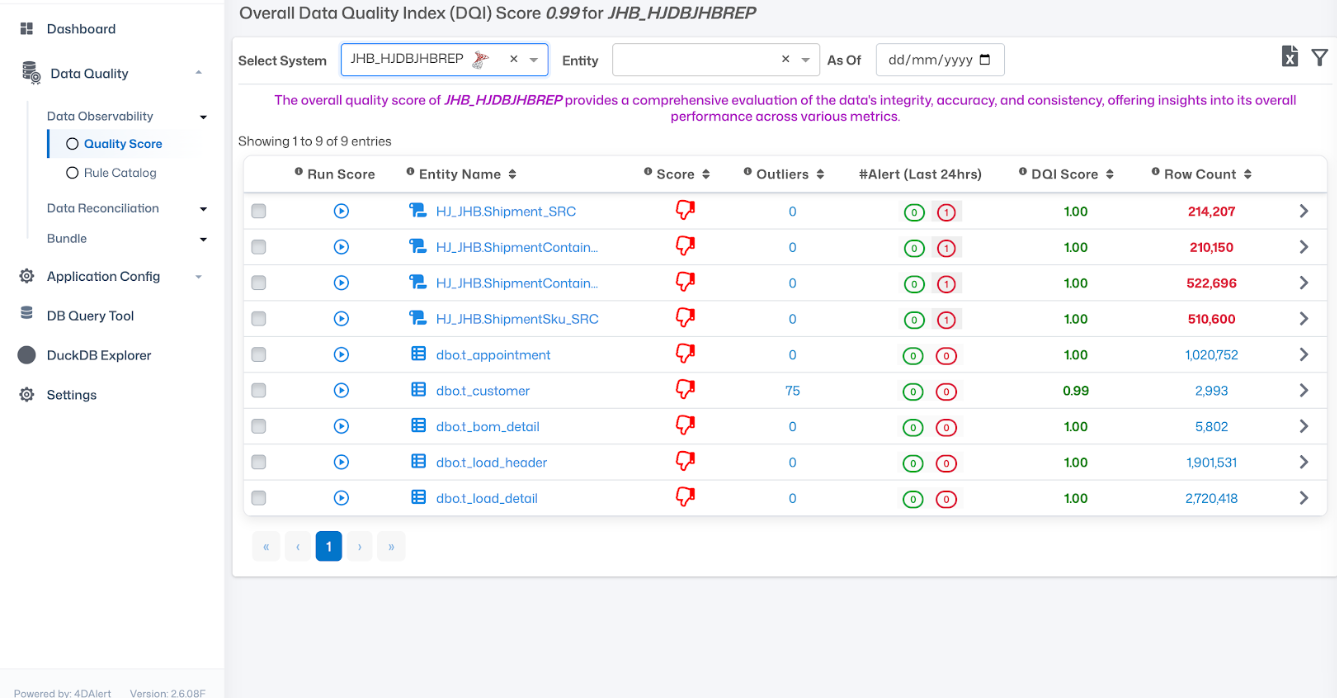The image size is (1337, 698).
Task: Select the Rule Catalog radio item
Action: 72,173
